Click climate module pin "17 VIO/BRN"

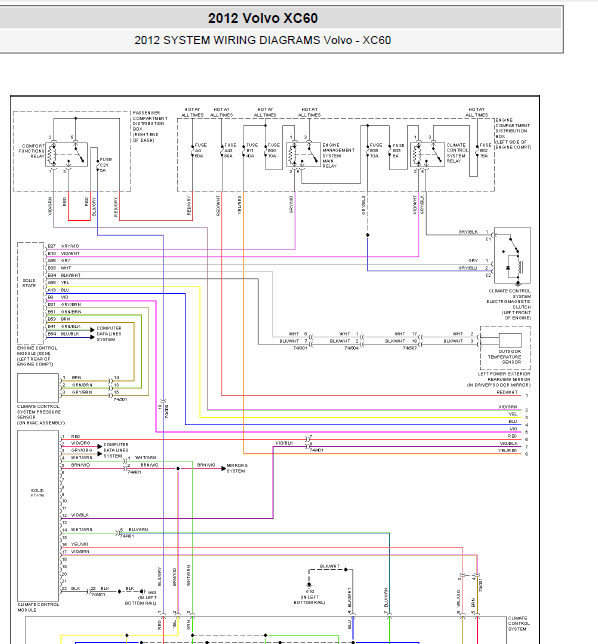point(76,551)
